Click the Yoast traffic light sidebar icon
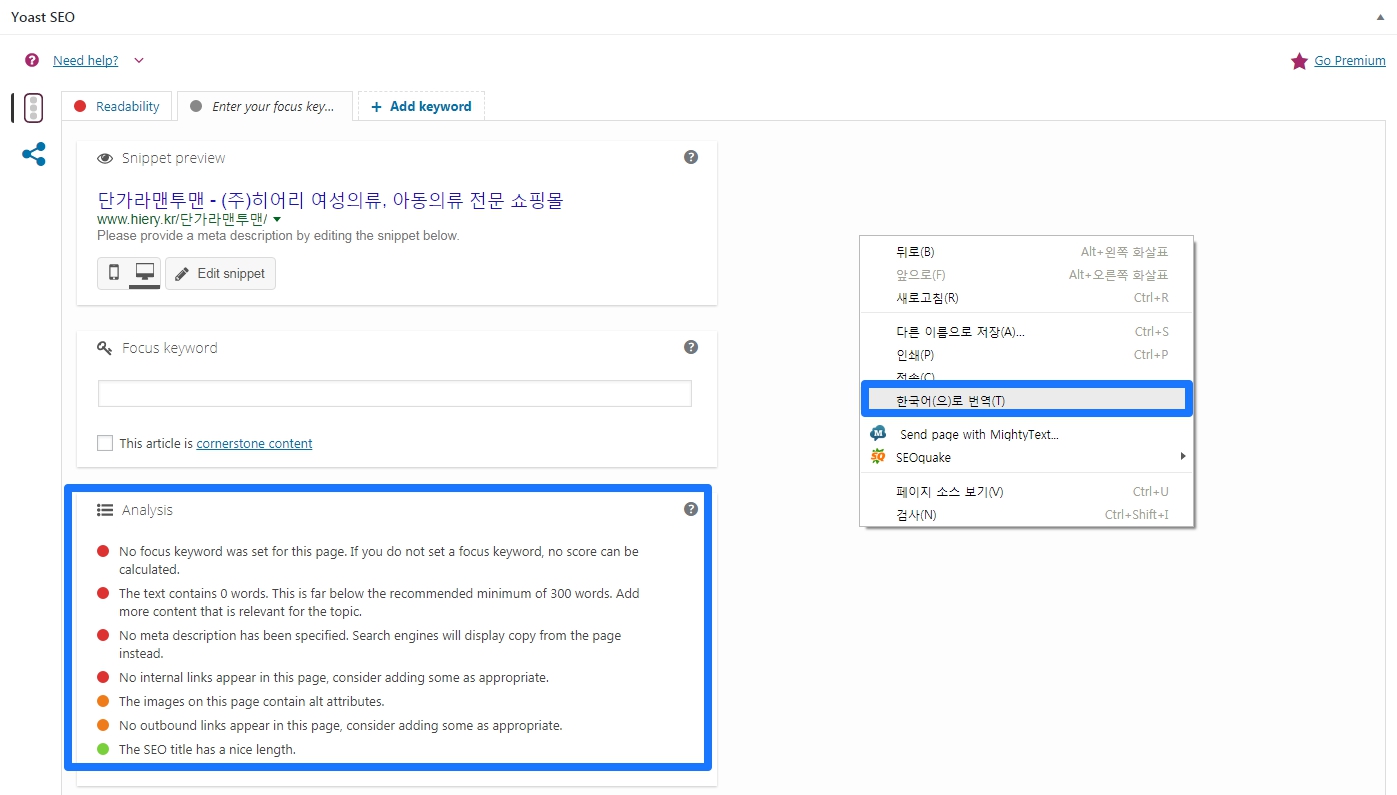This screenshot has height=795, width=1397. [x=33, y=107]
